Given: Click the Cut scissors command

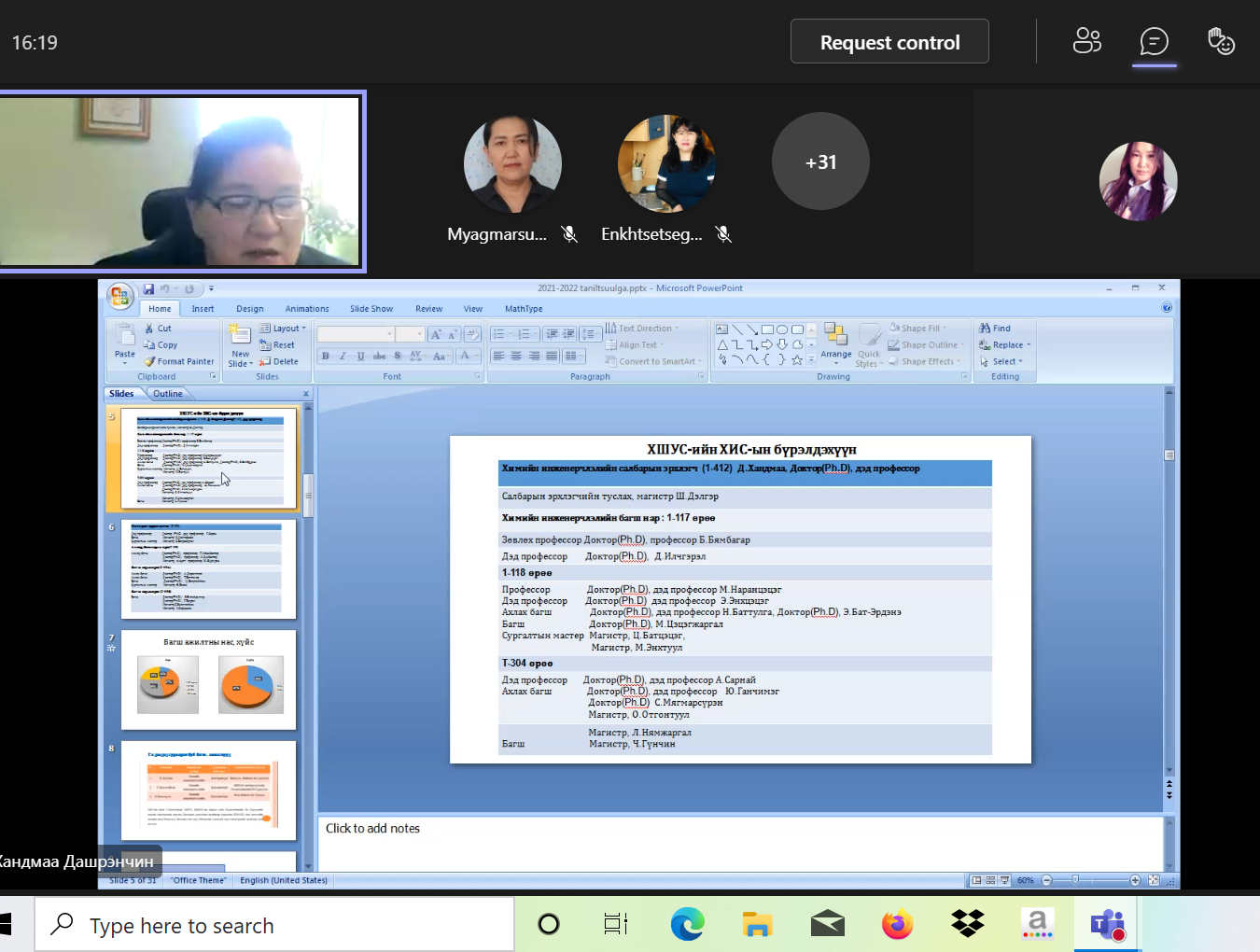Looking at the screenshot, I should pos(158,329).
